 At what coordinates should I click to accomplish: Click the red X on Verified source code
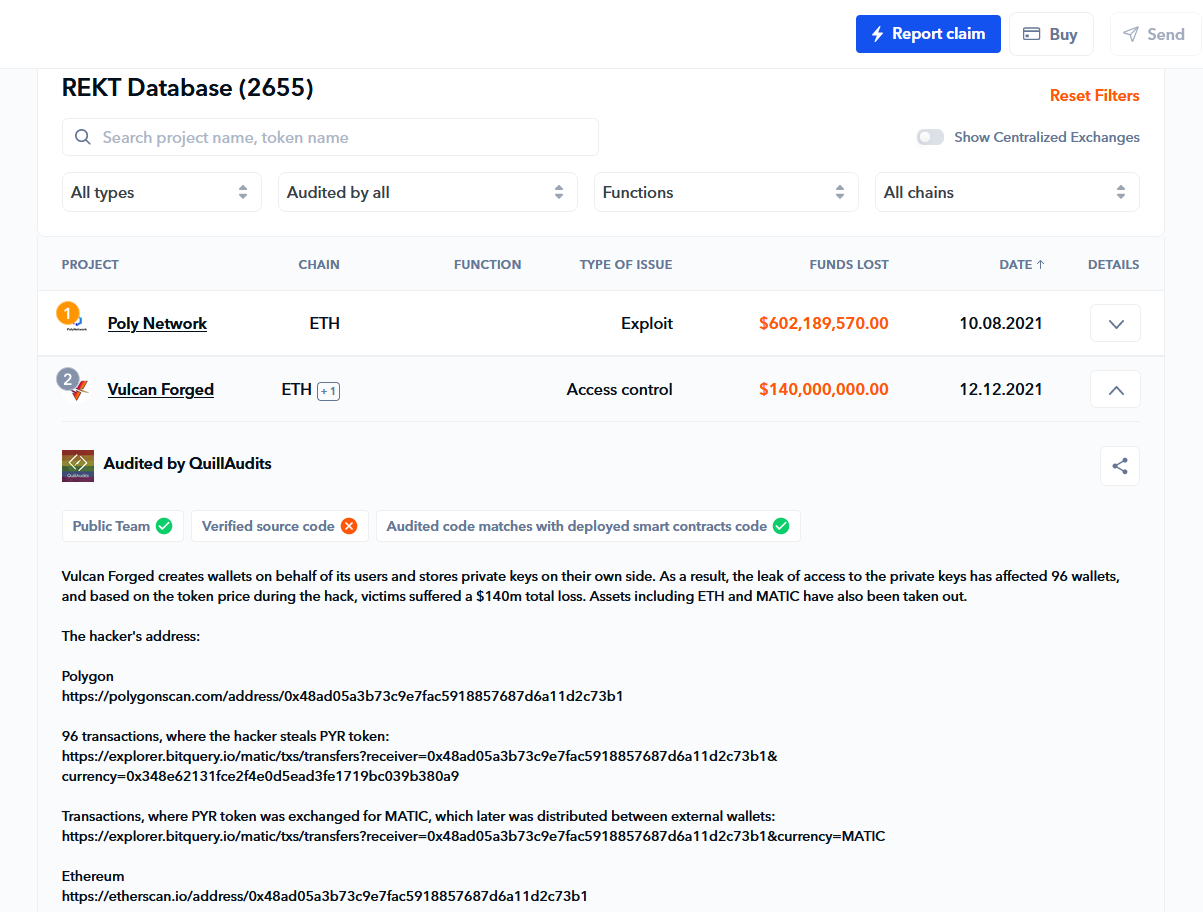pyautogui.click(x=349, y=526)
